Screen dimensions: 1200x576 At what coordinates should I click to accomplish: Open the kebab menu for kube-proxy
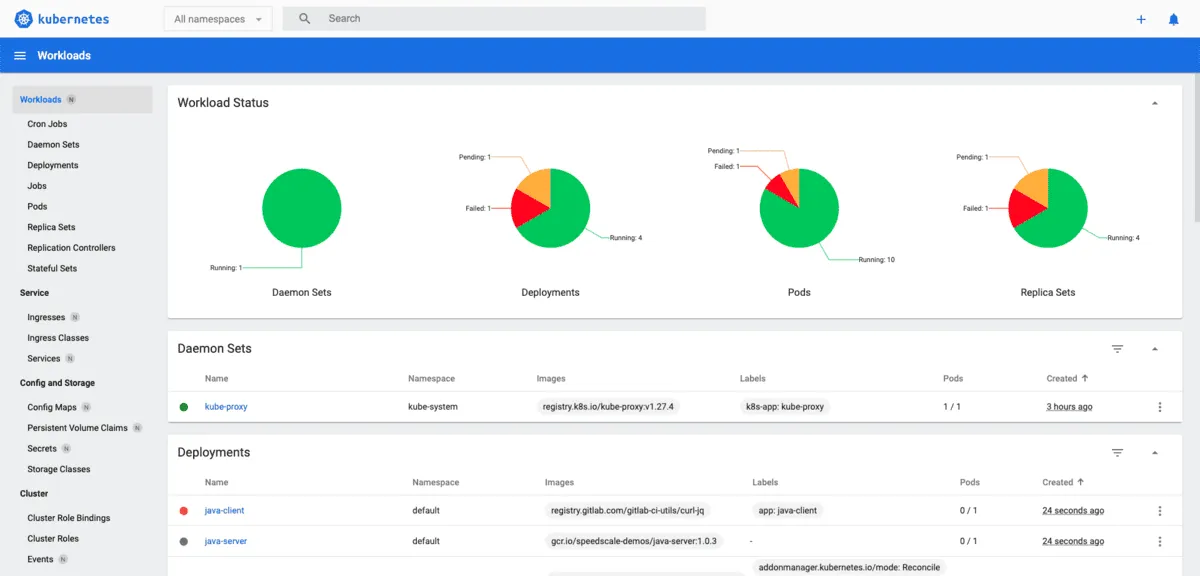coord(1160,407)
